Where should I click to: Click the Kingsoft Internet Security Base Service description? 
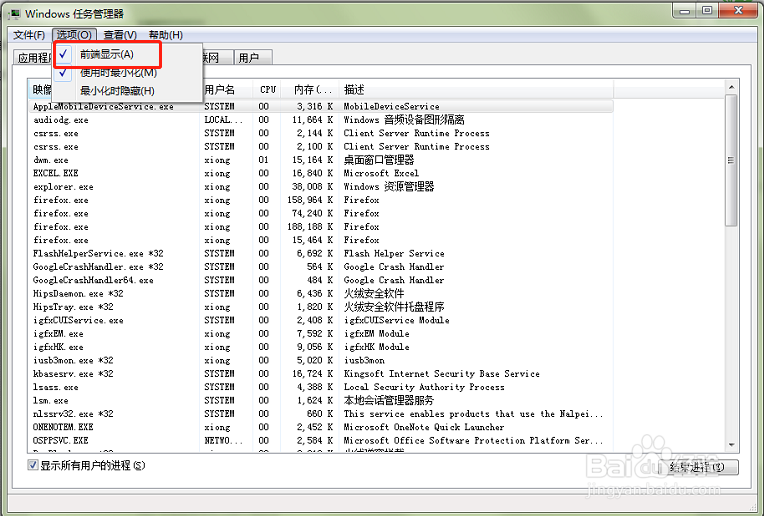coord(441,374)
